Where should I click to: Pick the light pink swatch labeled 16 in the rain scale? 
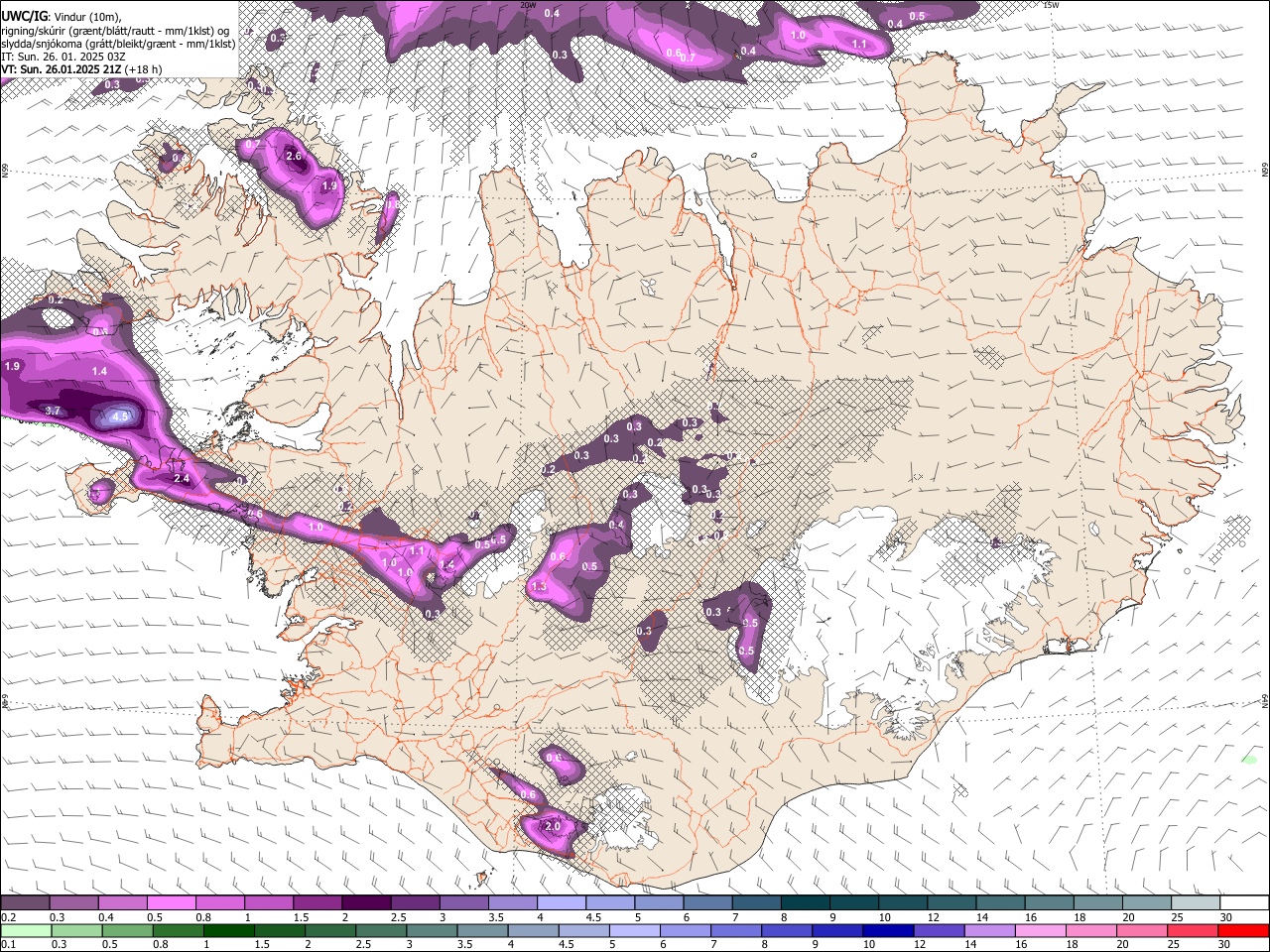point(1042,930)
